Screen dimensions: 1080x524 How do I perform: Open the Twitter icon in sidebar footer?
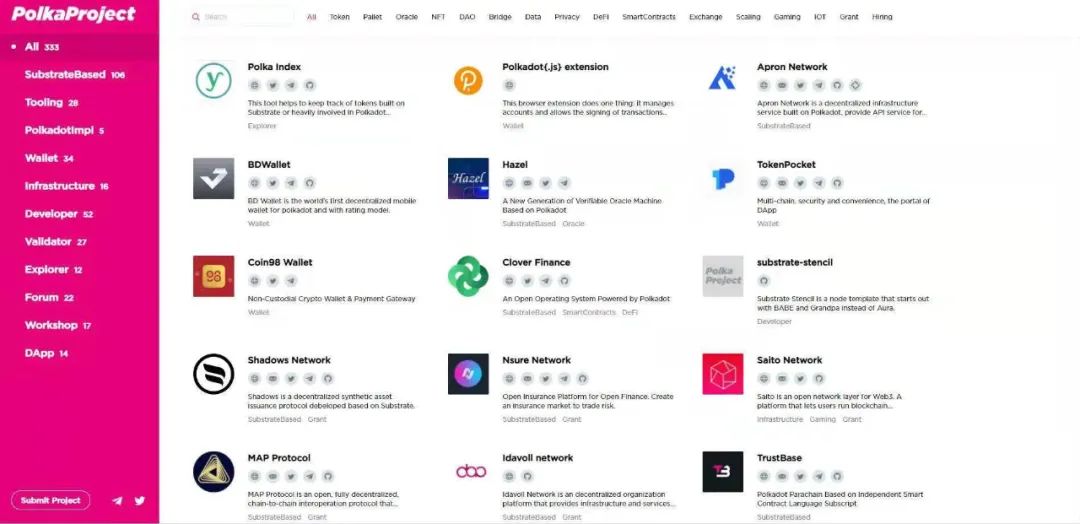point(140,501)
